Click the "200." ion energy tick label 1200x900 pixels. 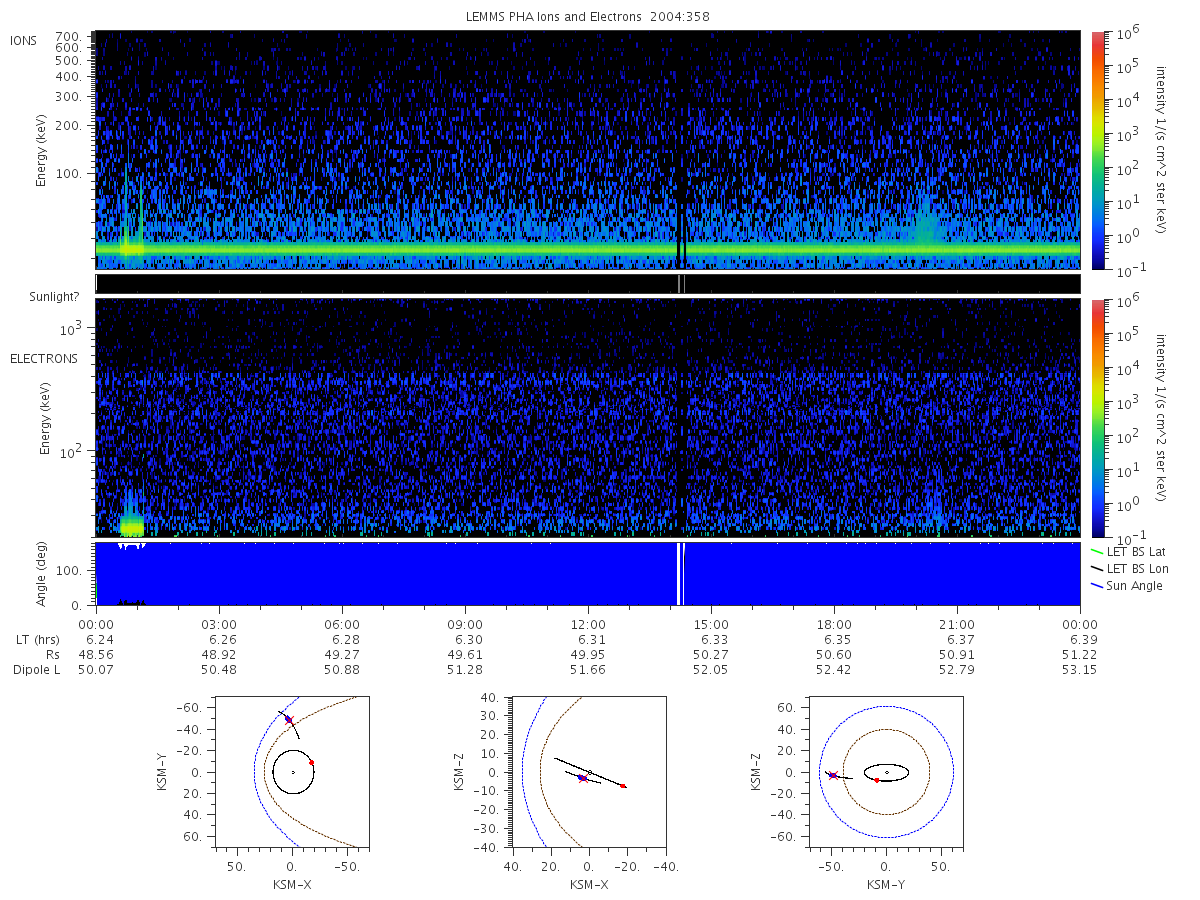pyautogui.click(x=69, y=126)
